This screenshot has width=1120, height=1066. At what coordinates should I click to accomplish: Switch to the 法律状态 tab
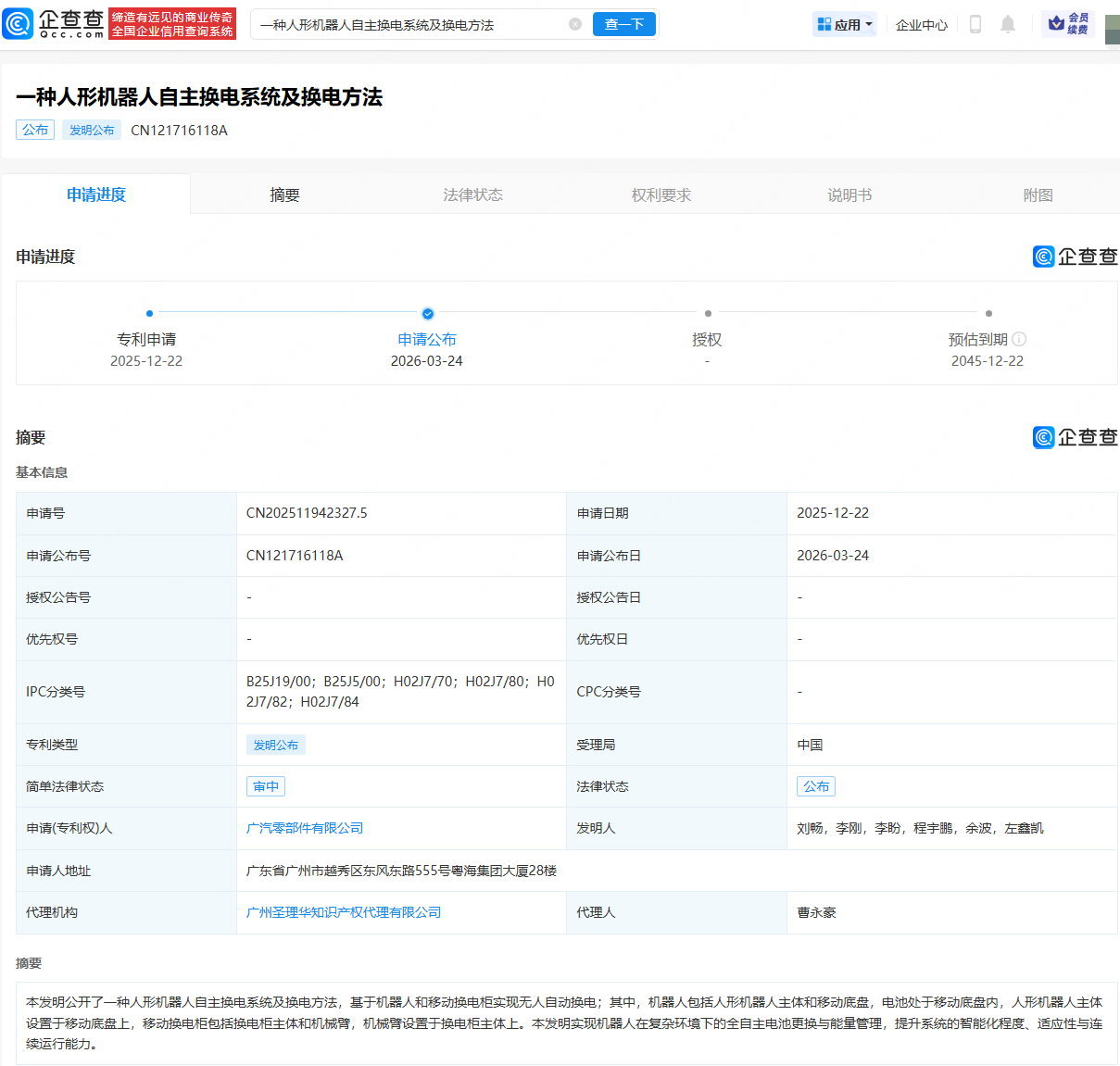click(x=472, y=194)
